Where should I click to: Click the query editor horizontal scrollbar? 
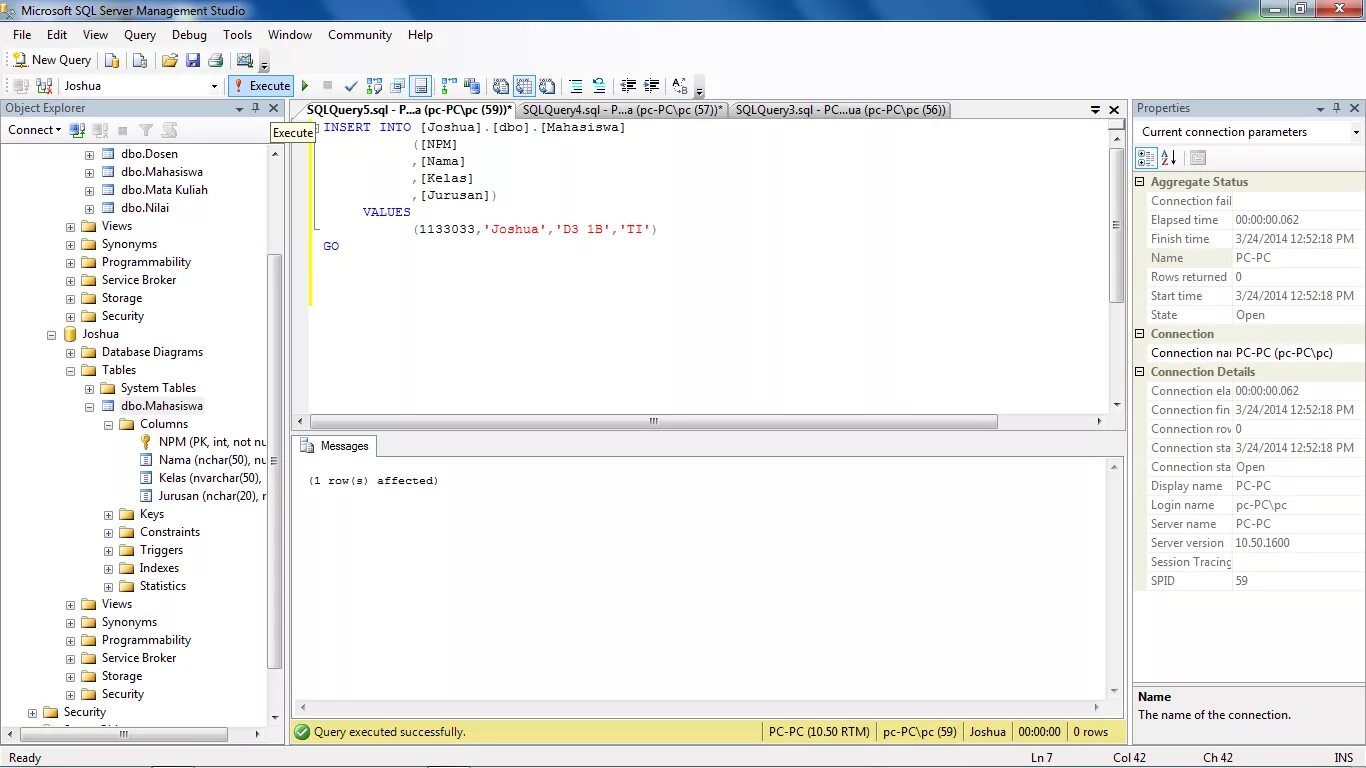coord(653,422)
